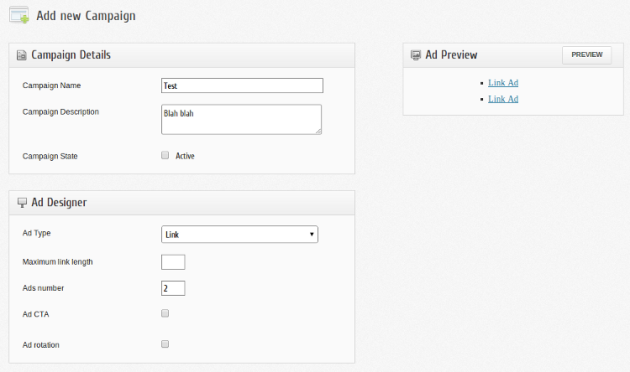Click into the Campaign Description textarea
The width and height of the screenshot is (630, 372).
241,119
